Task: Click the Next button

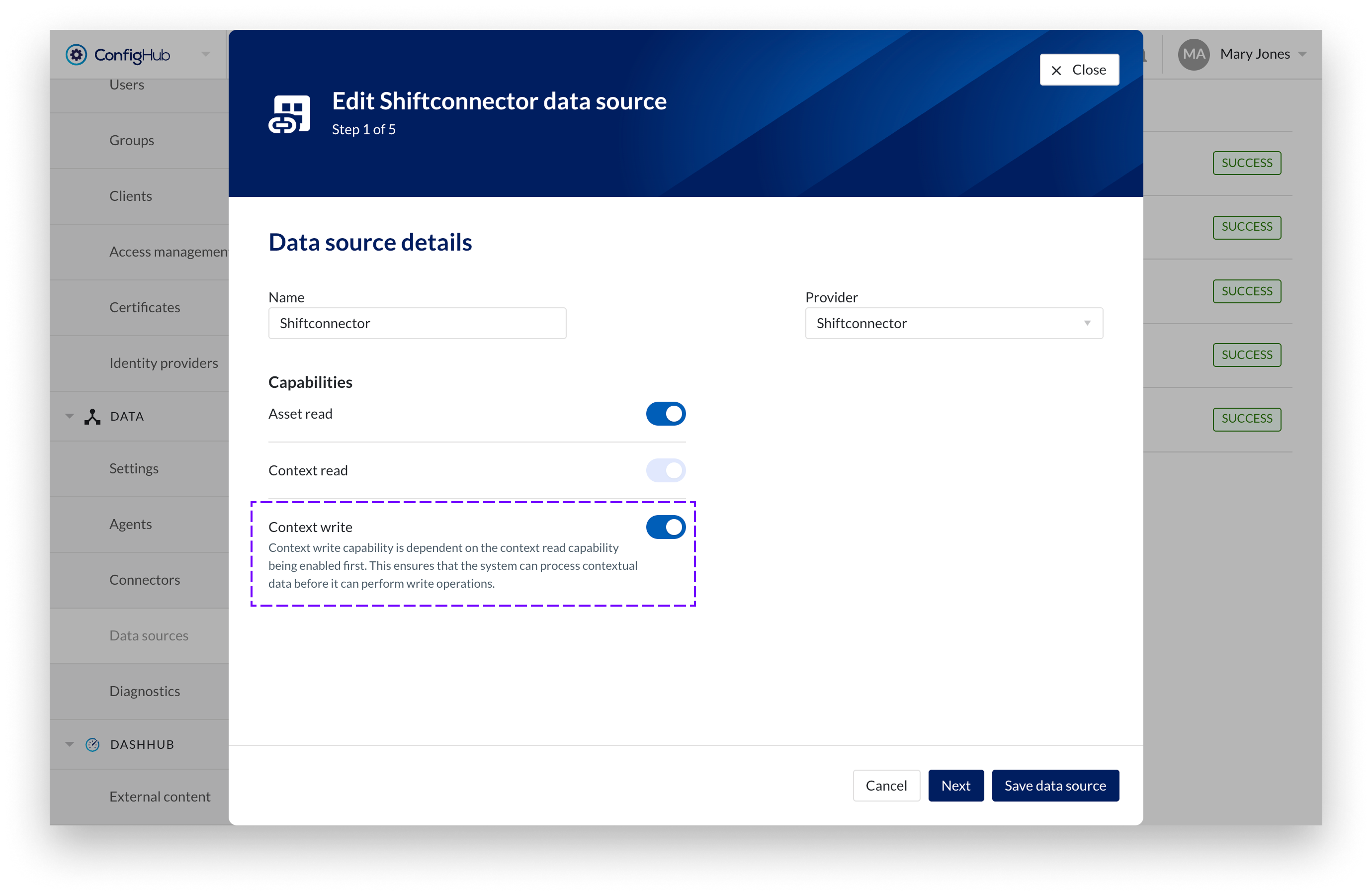Action: (x=955, y=786)
